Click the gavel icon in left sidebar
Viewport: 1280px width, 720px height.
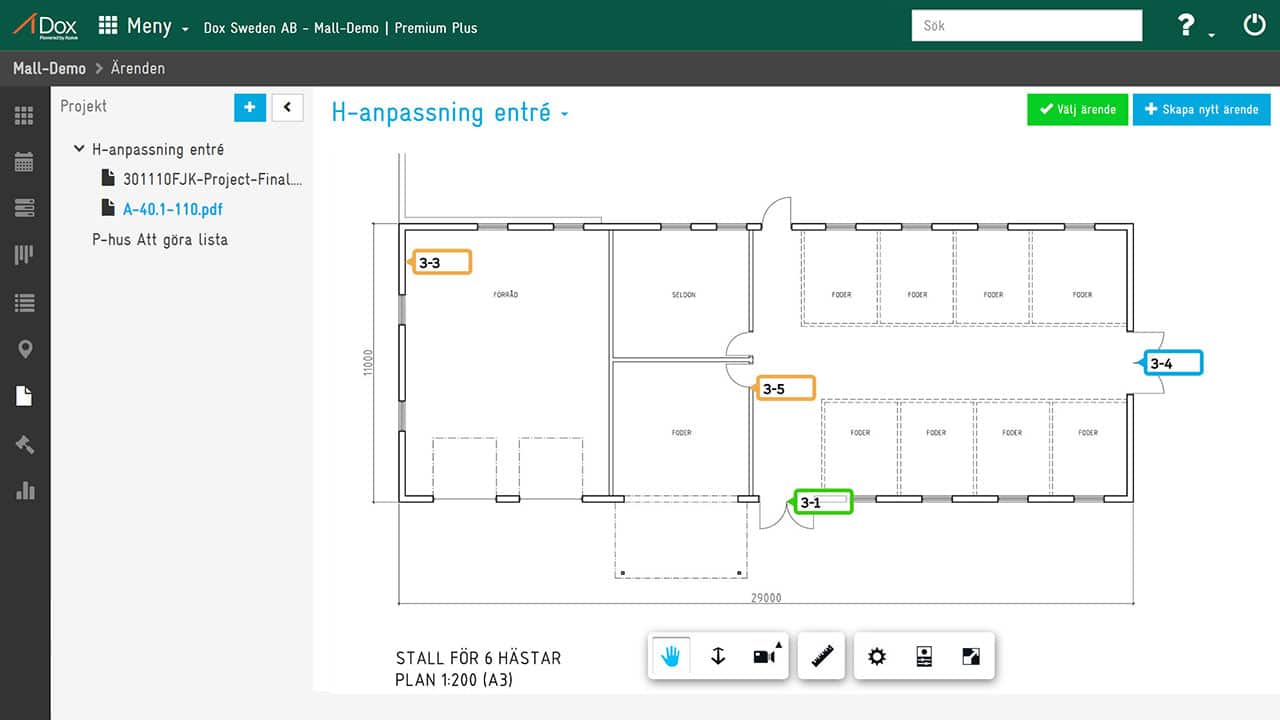click(24, 444)
